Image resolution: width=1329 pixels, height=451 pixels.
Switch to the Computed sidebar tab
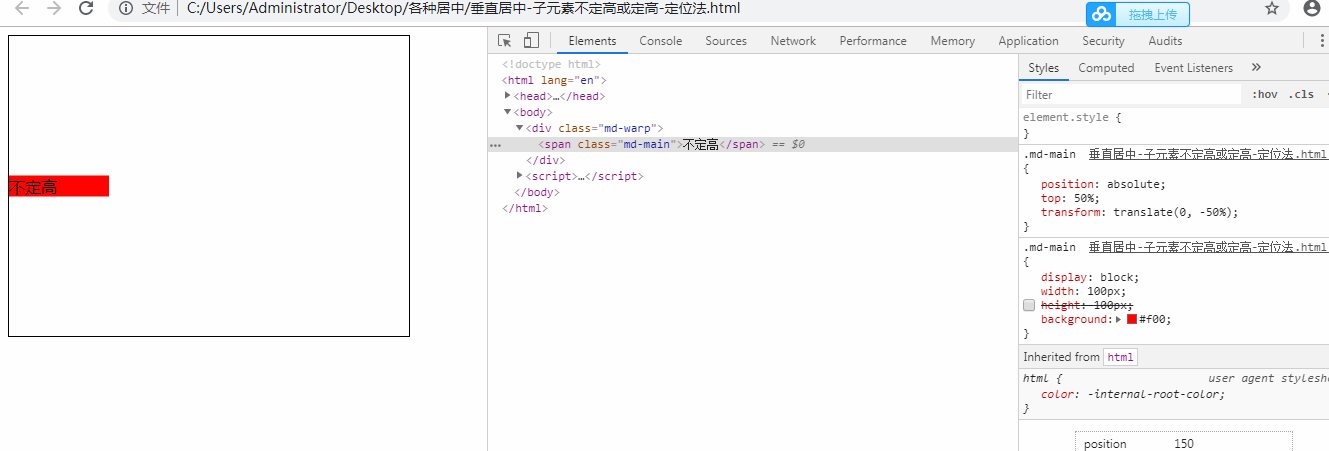click(1106, 68)
